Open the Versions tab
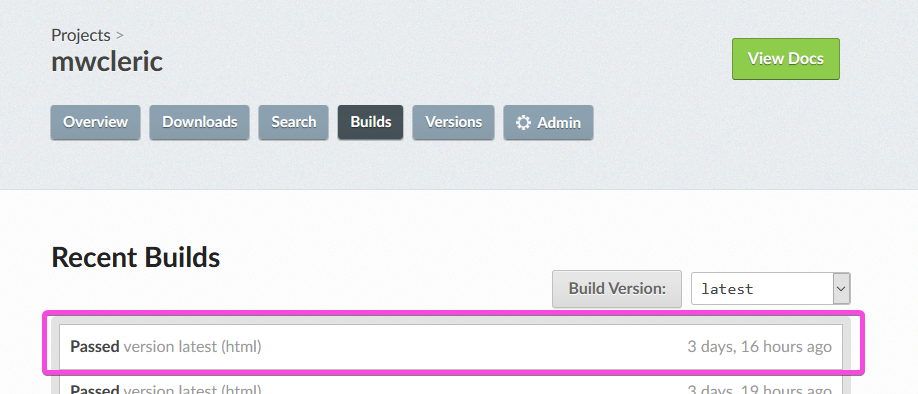 [x=453, y=122]
